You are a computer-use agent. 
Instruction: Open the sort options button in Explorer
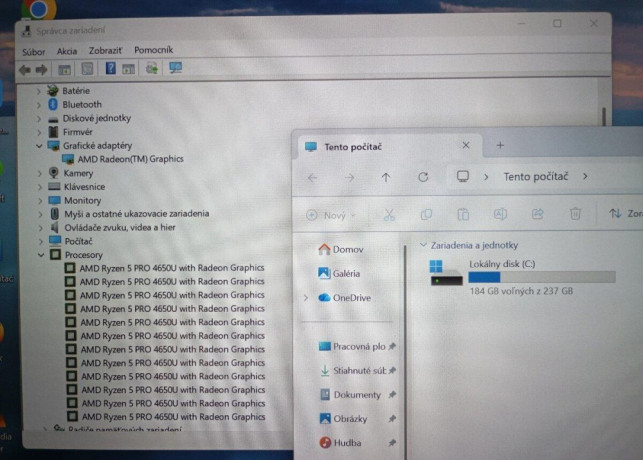pyautogui.click(x=625, y=213)
